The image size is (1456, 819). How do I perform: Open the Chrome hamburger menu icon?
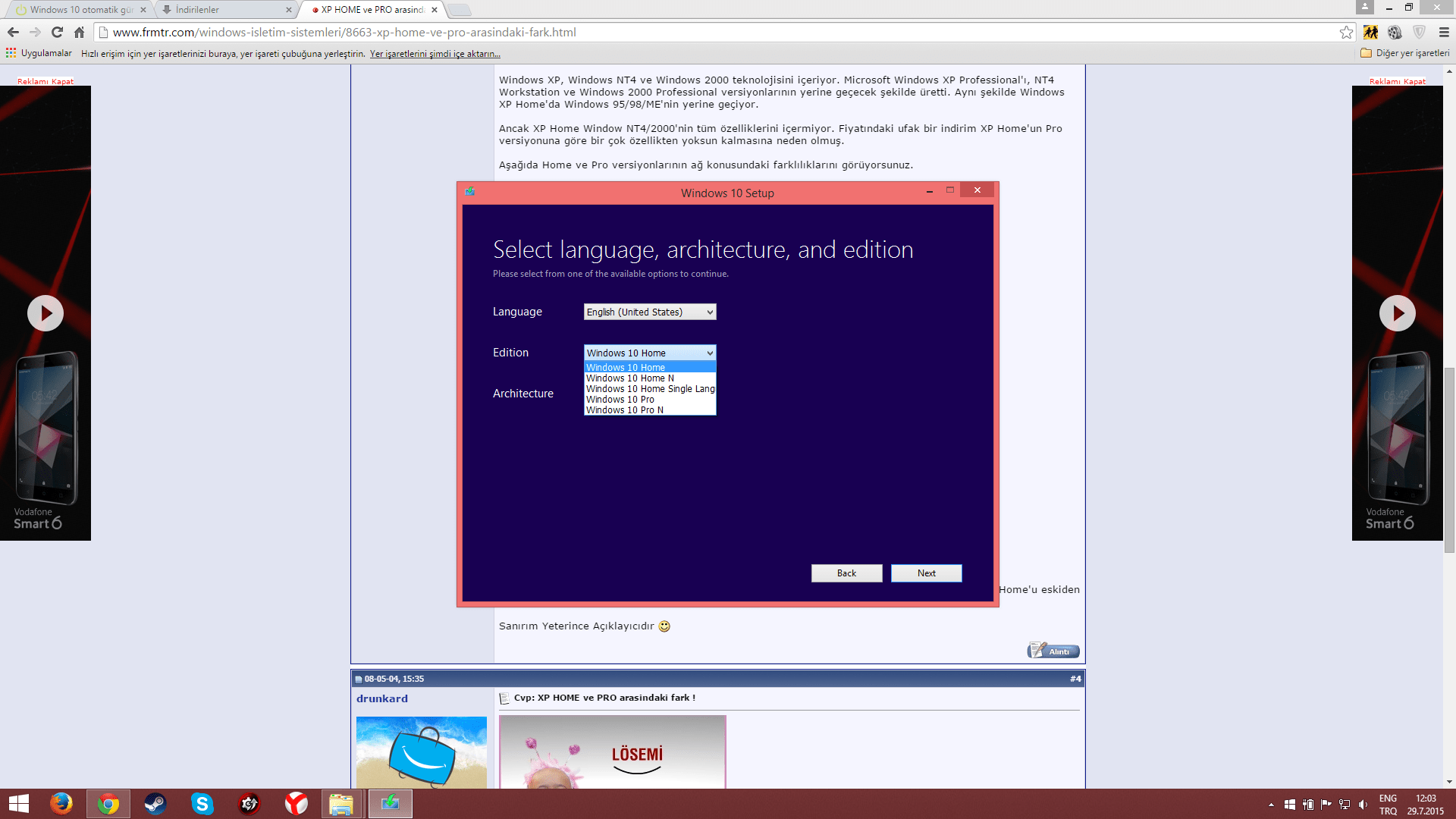tap(1444, 32)
